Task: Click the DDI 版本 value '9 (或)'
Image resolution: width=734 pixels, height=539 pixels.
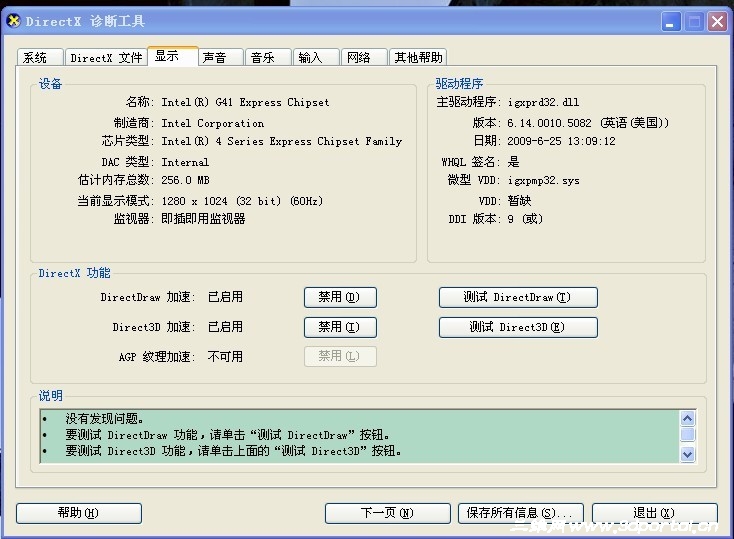Action: pos(525,219)
